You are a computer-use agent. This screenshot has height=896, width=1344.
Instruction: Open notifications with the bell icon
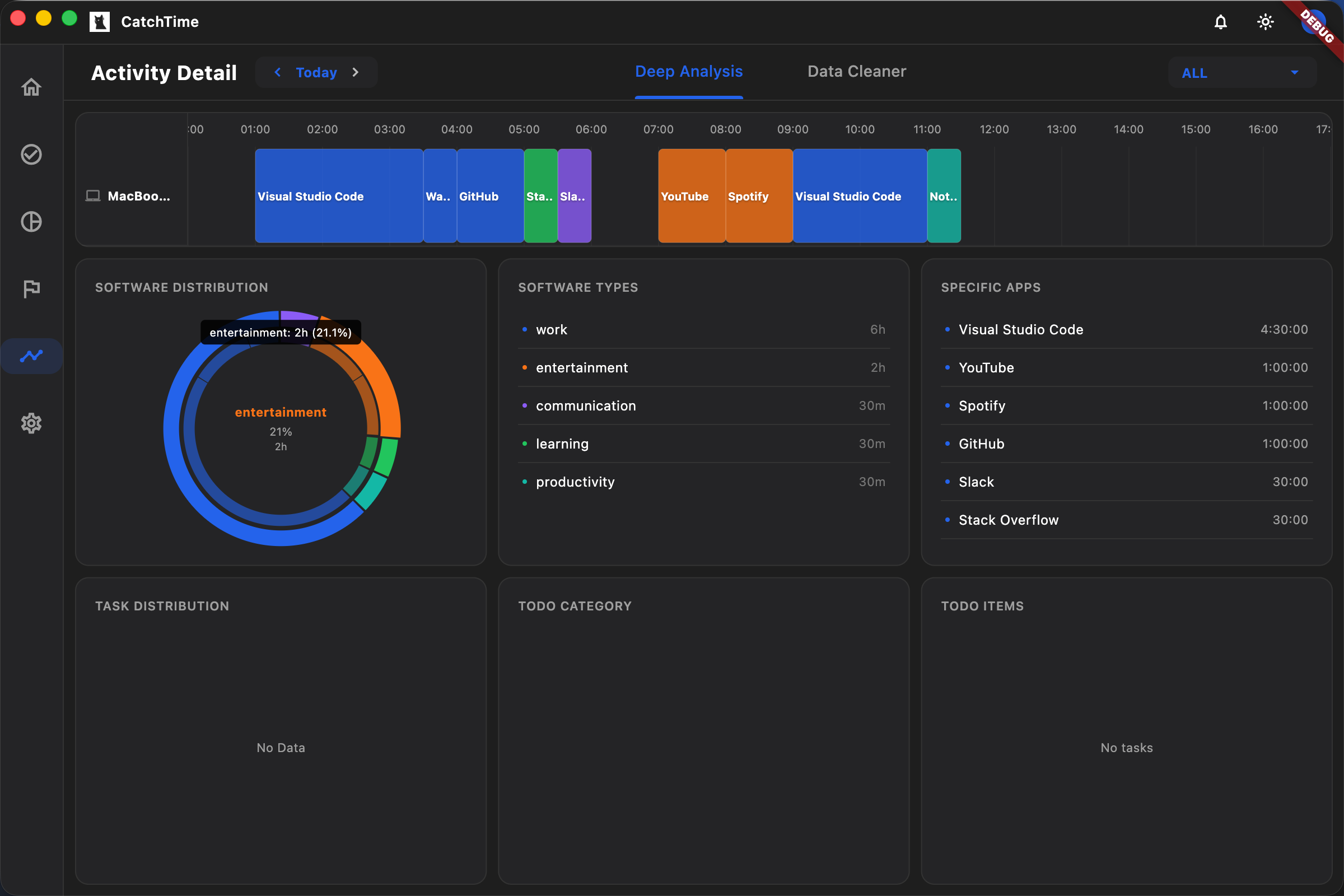pyautogui.click(x=1221, y=22)
